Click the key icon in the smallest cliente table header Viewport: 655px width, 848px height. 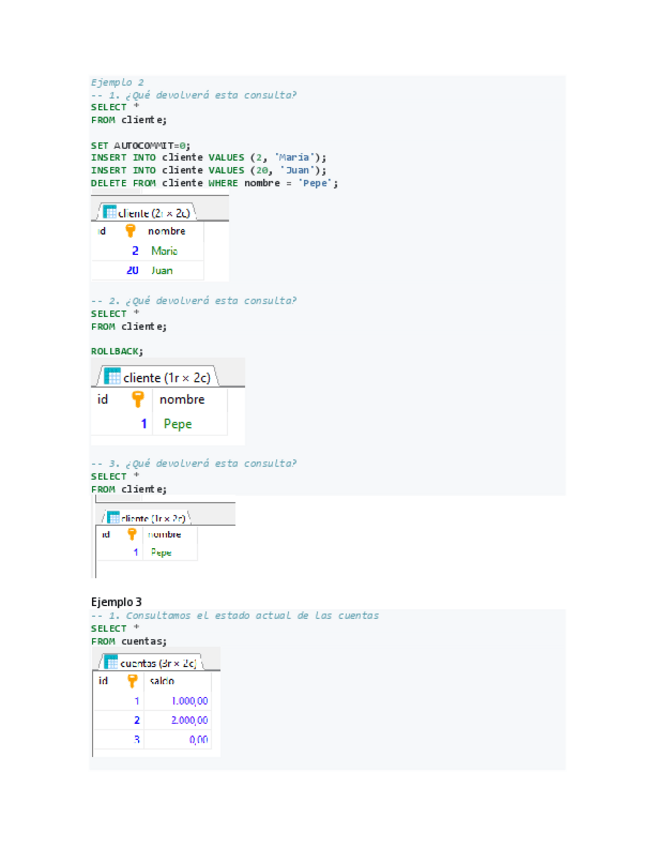coord(132,534)
